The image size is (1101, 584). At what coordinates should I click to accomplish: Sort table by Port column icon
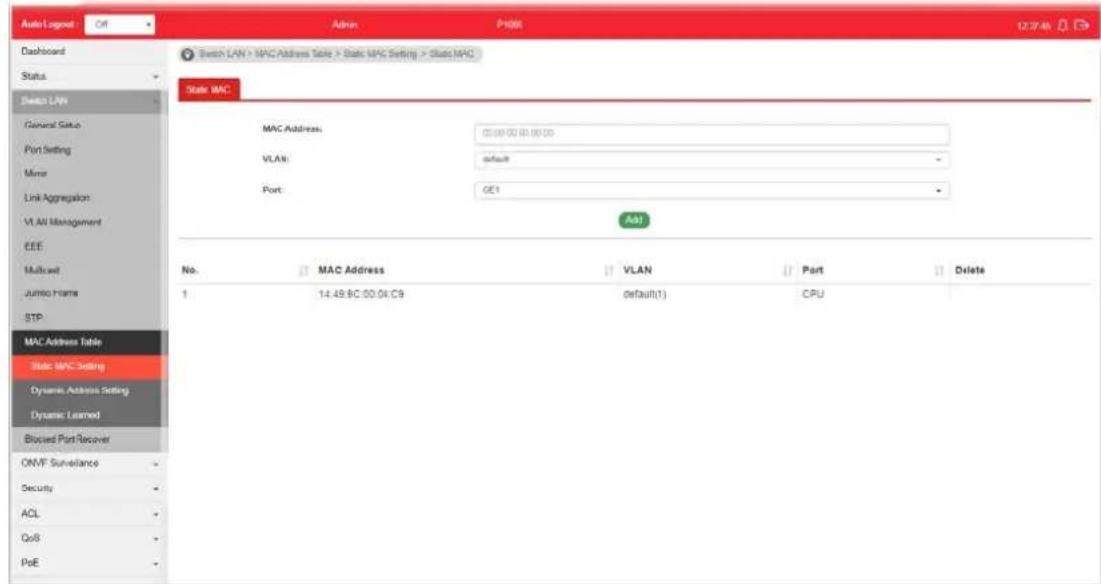tap(939, 270)
